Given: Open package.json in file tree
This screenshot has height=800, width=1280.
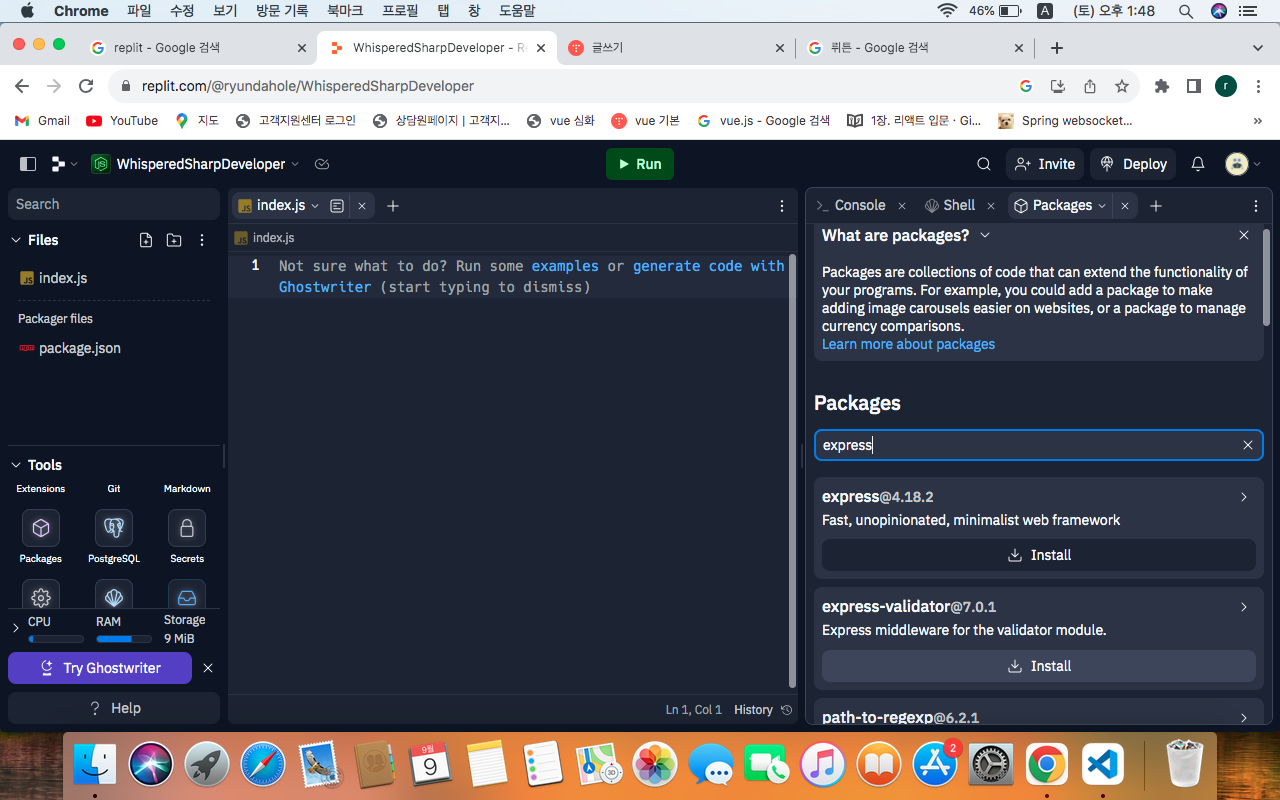Looking at the screenshot, I should pos(80,348).
